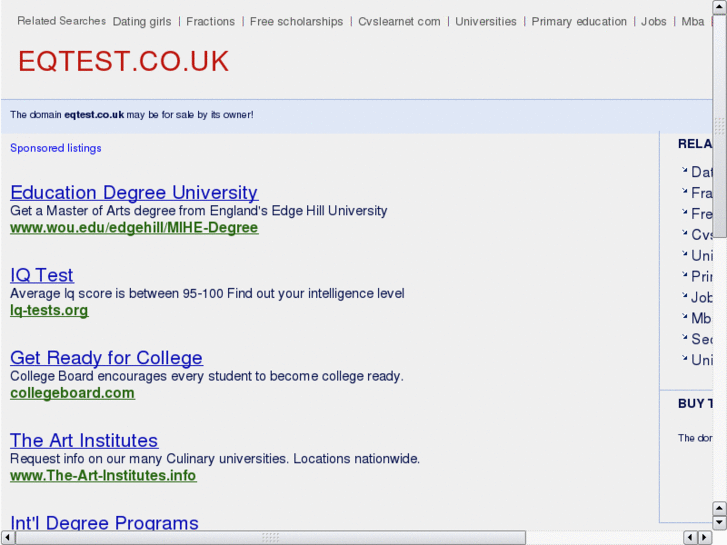Open the Fractions related search link
727x545 pixels.
210,21
